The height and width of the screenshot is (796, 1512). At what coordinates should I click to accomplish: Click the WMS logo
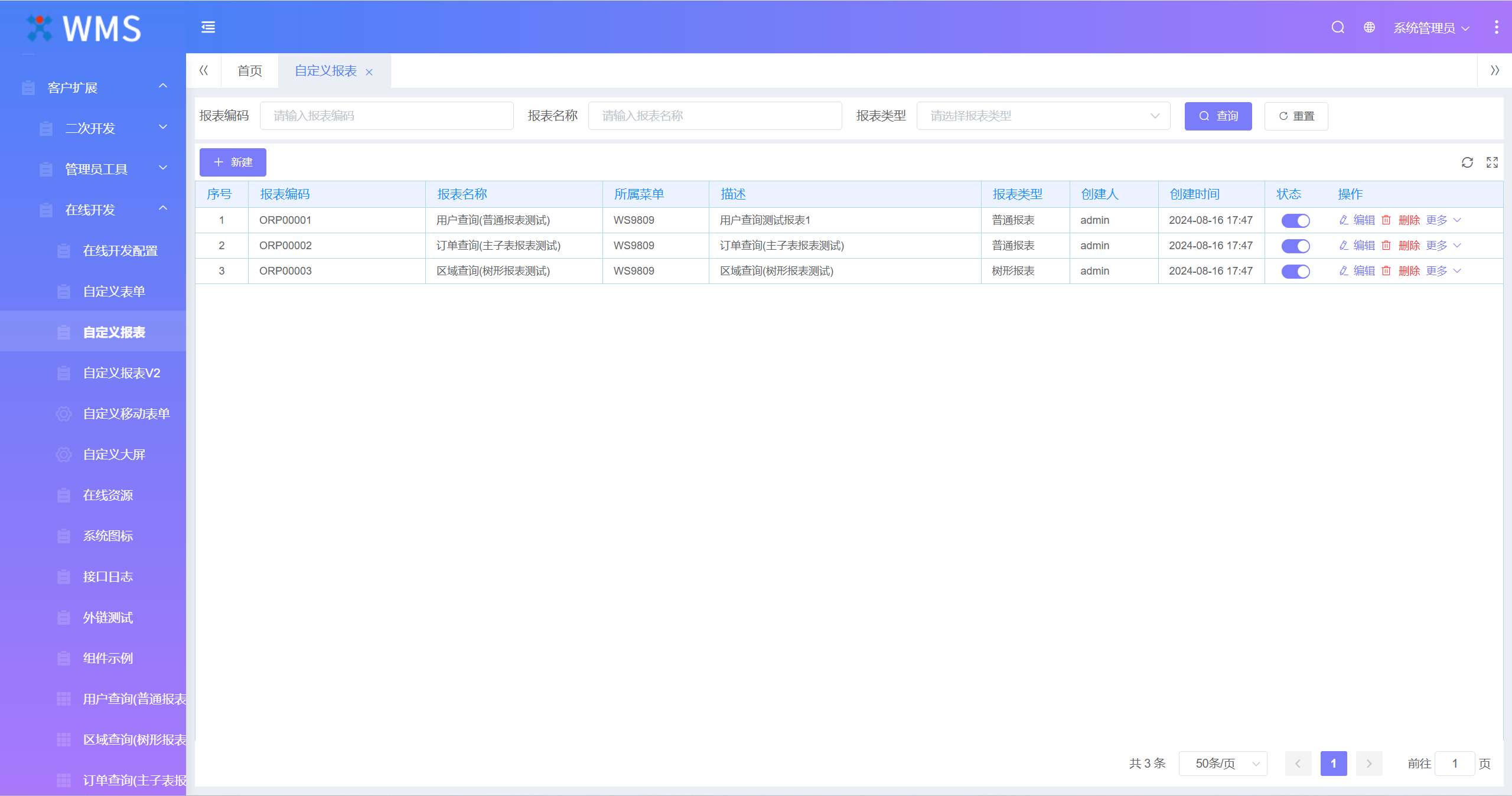coord(84,28)
